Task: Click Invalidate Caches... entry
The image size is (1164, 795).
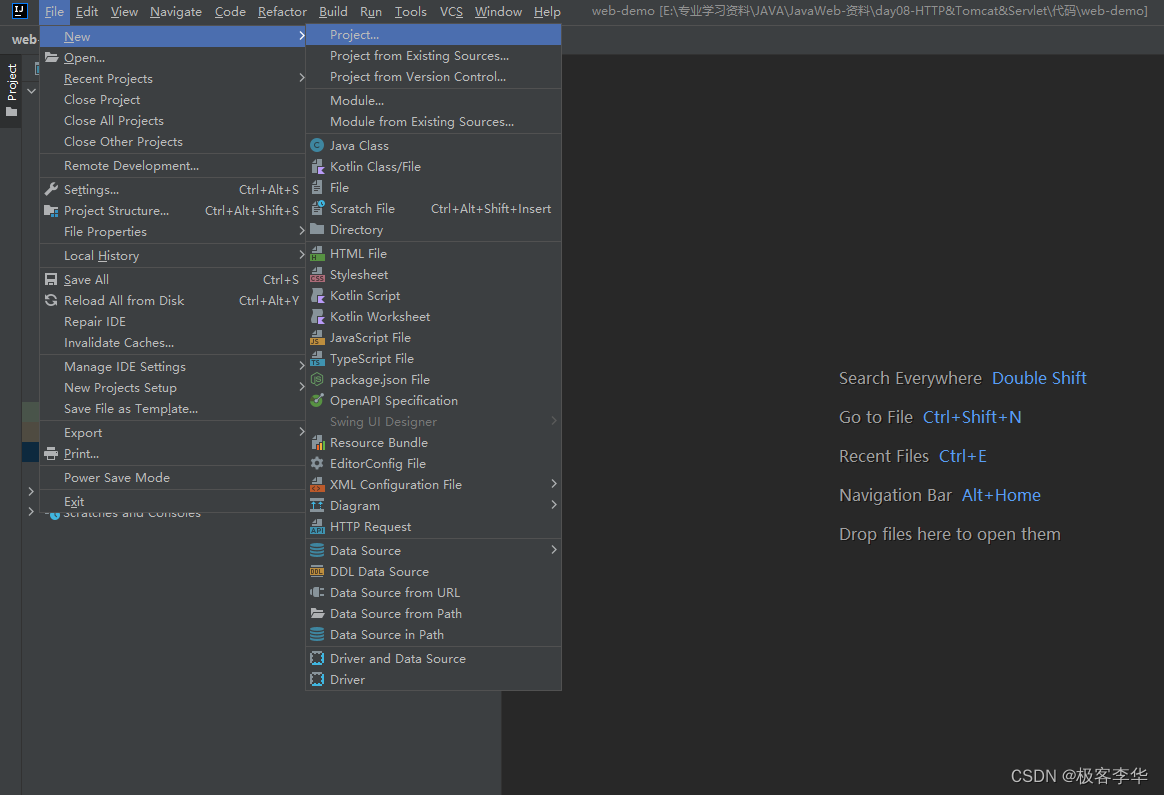Action: 172,343
